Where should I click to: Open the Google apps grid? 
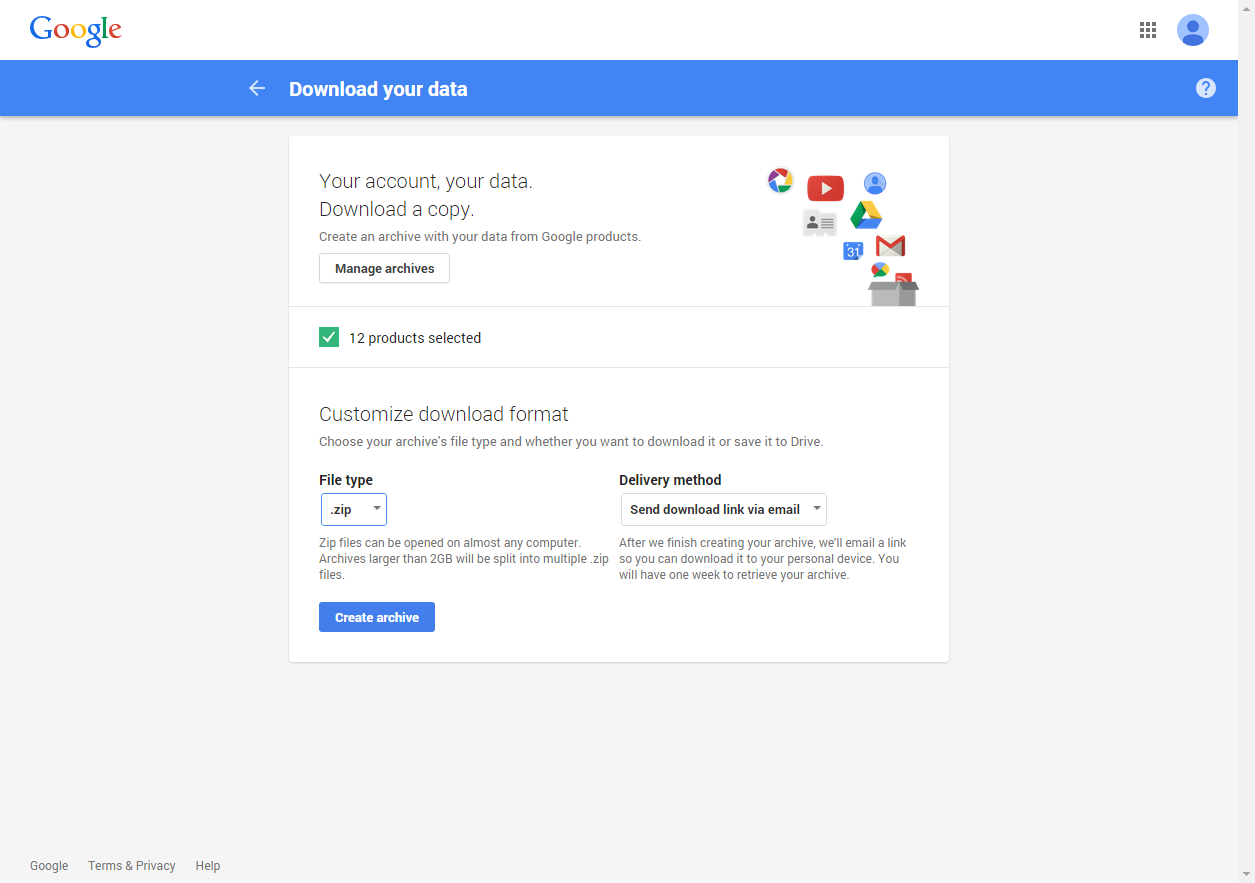pos(1148,30)
